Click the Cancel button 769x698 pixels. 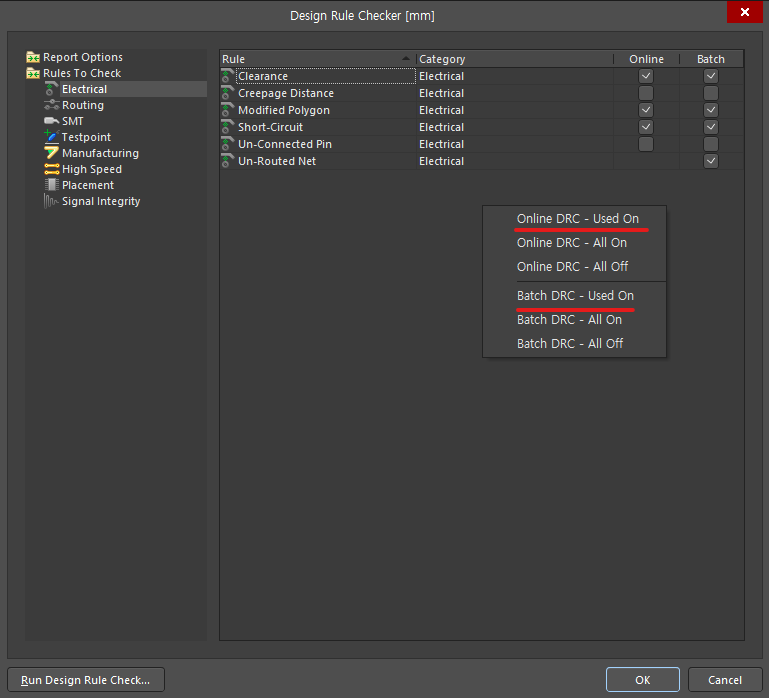coord(725,680)
